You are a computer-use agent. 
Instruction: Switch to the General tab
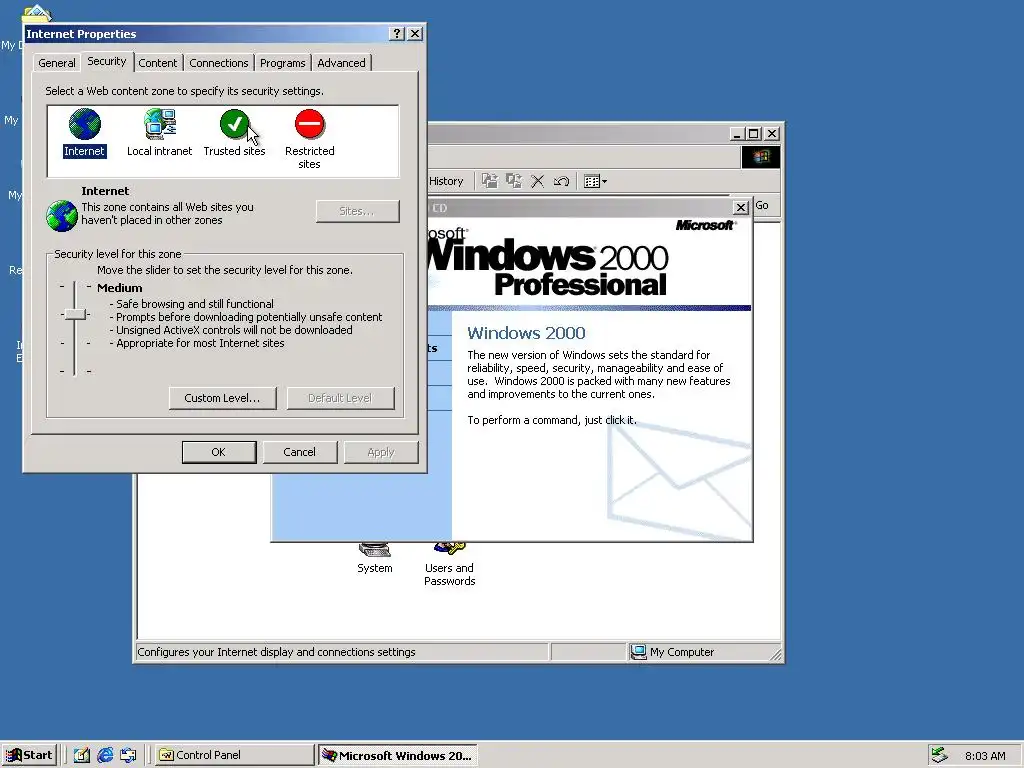coord(57,63)
